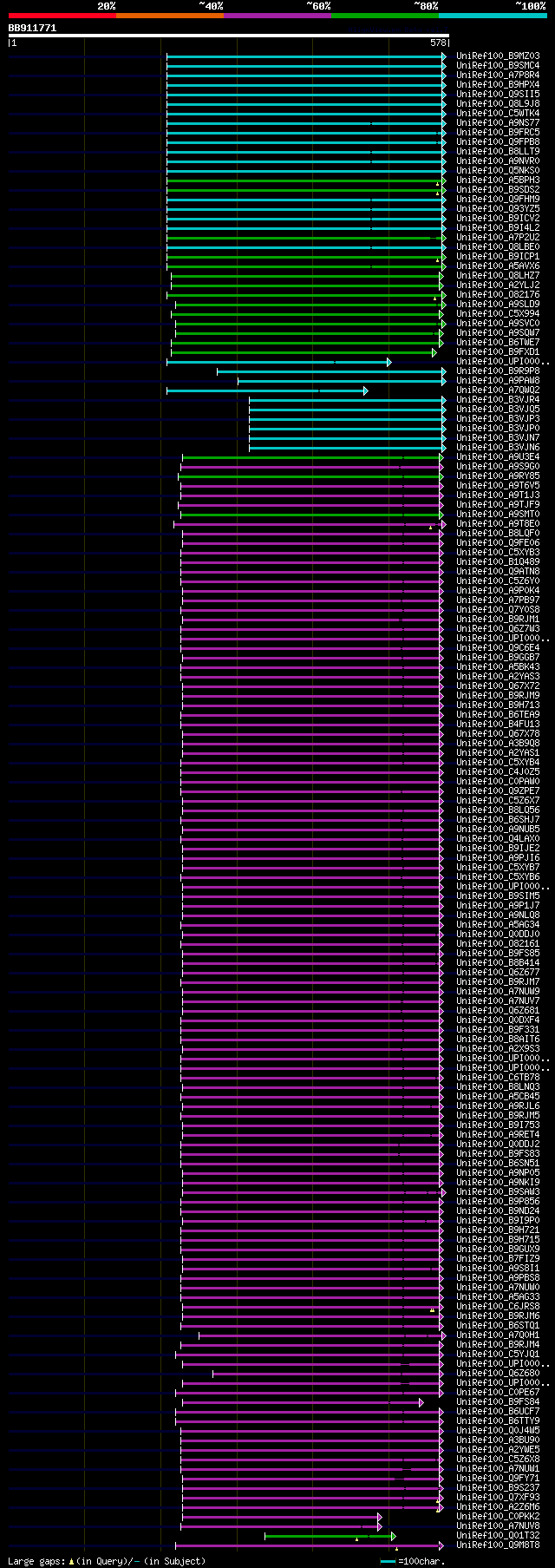The width and height of the screenshot is (555, 1568).
Task: Open hit UniRef100_A9PAW8
Action: (498, 381)
